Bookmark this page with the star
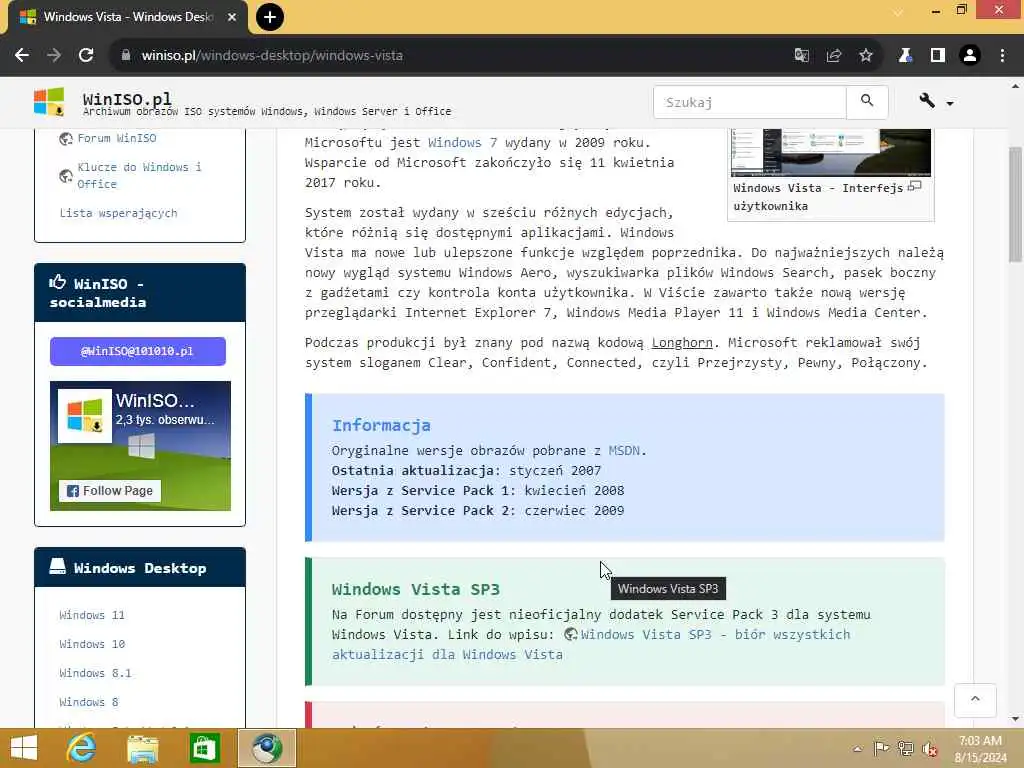This screenshot has width=1024, height=768. tap(866, 56)
